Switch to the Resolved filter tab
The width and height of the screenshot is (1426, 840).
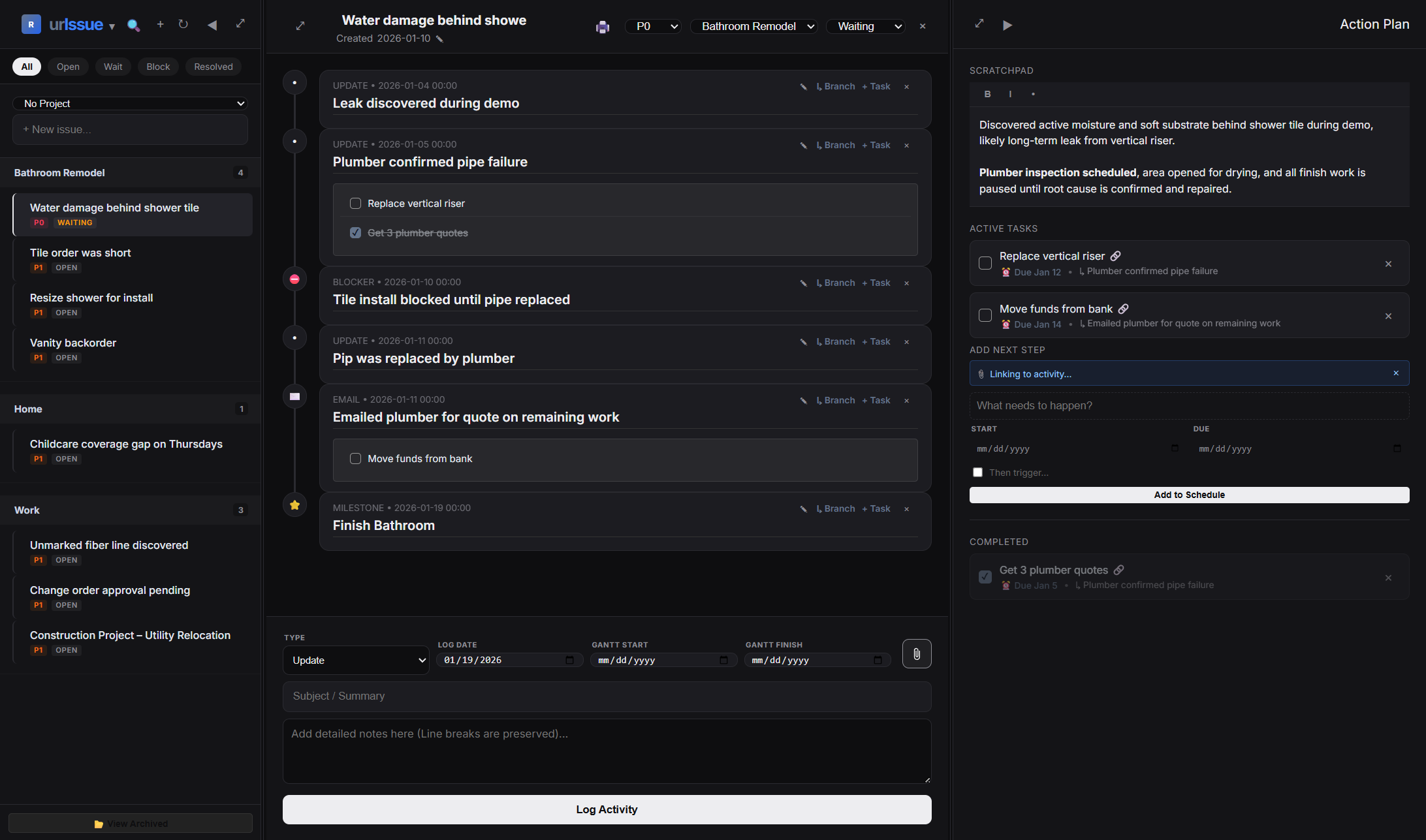click(213, 67)
